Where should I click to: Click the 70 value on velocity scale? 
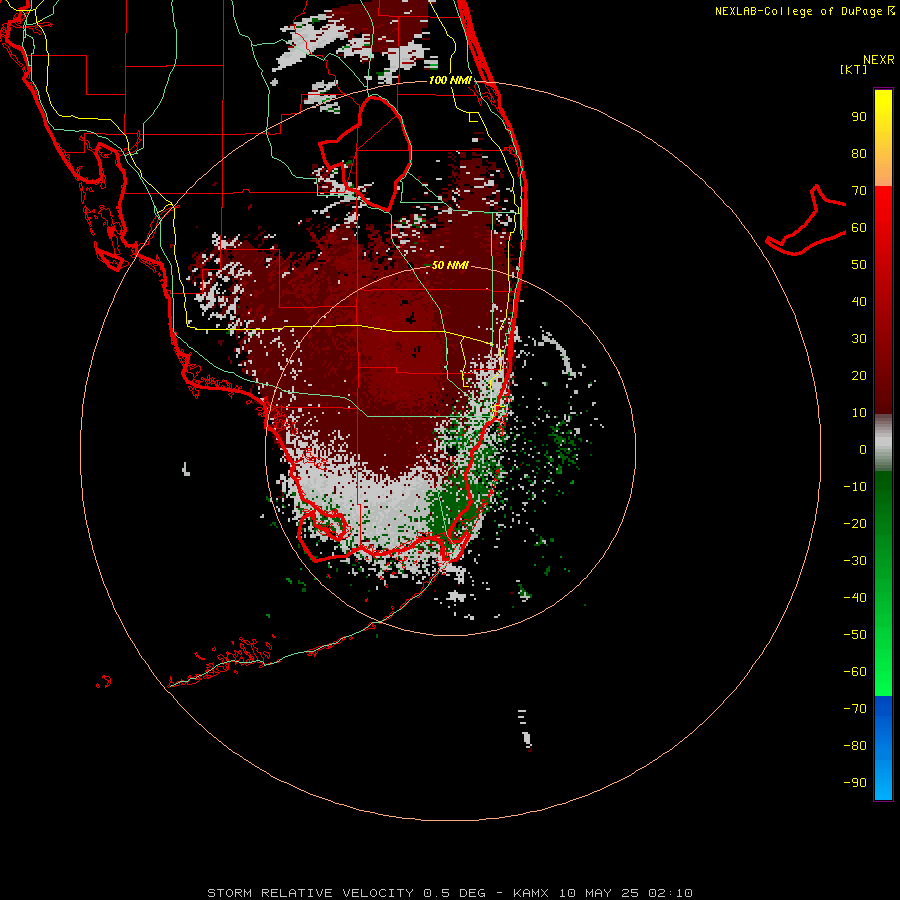(859, 191)
